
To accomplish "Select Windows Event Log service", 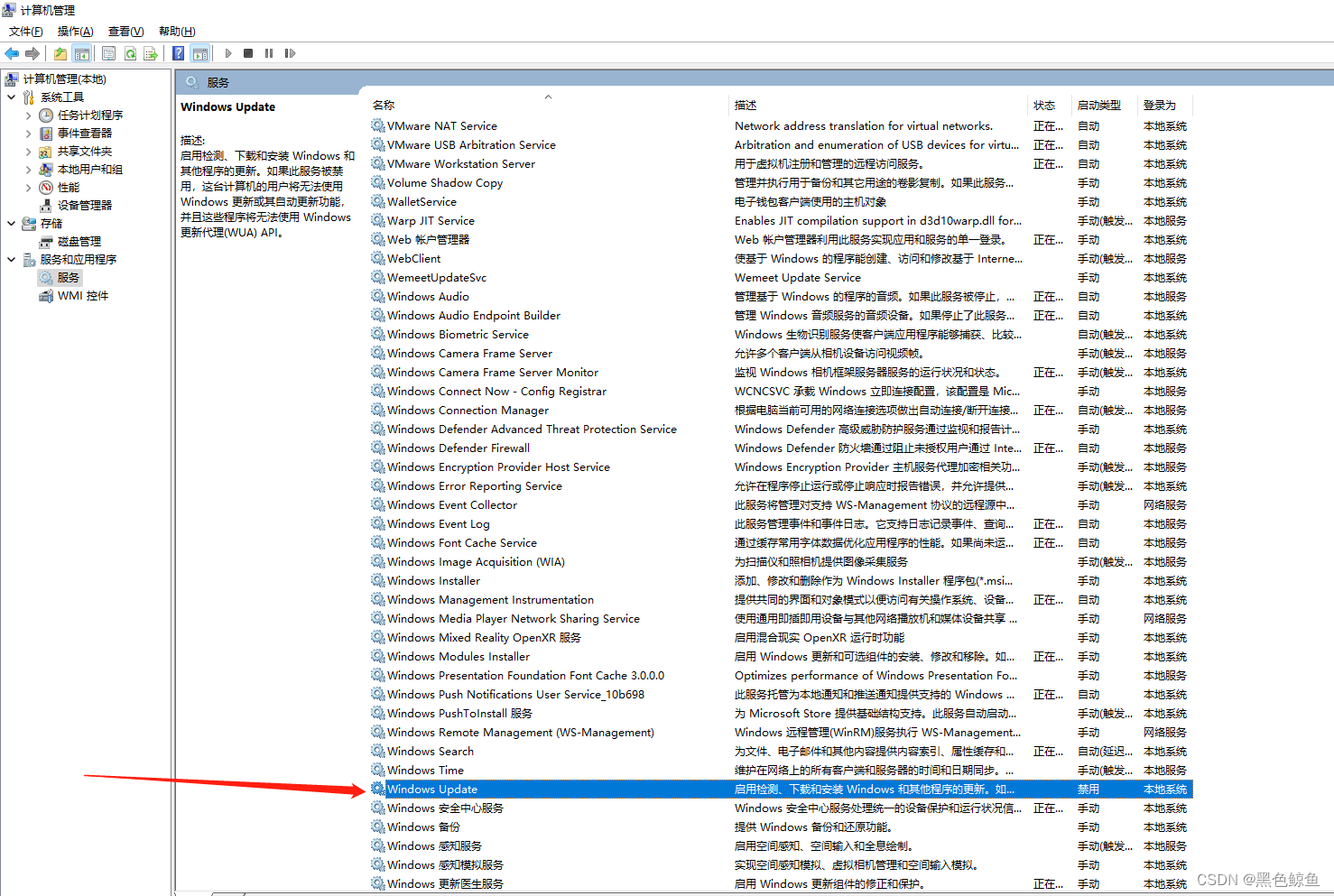I will [x=781, y=524].
